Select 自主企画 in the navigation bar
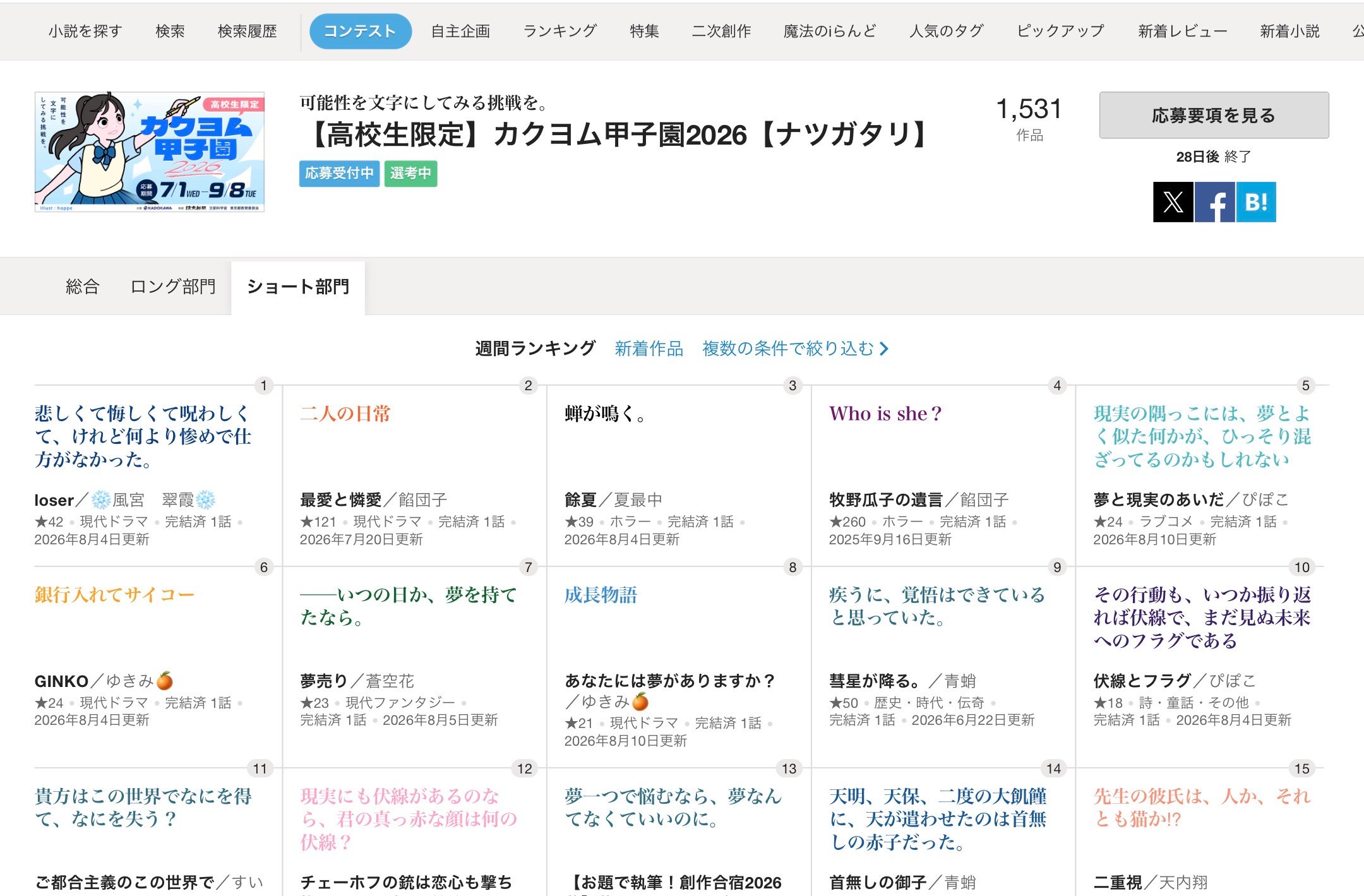The width and height of the screenshot is (1364, 896). coord(460,31)
